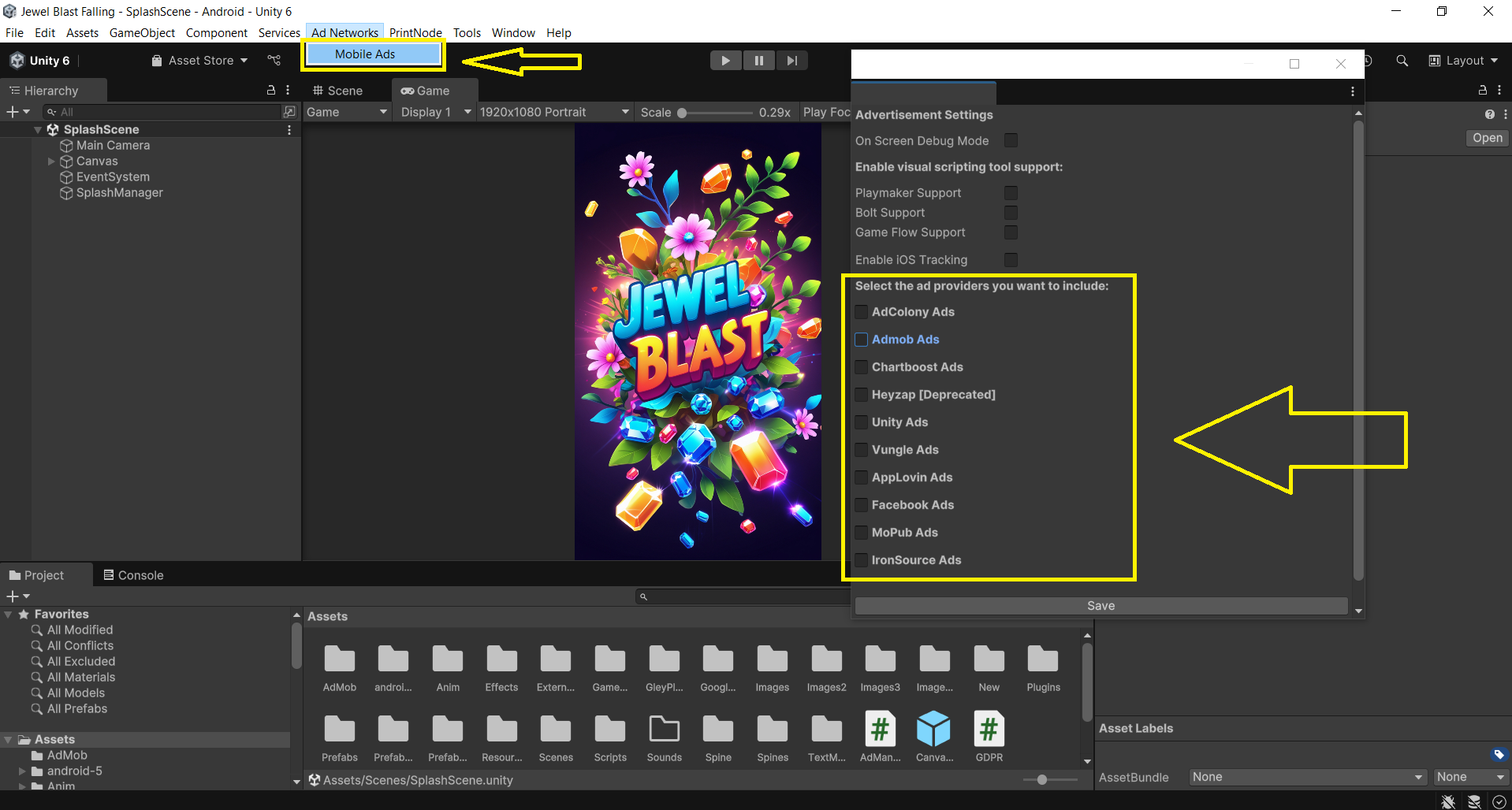The width and height of the screenshot is (1512, 810).
Task: Open the 1920x1080 Portrait resolution dropdown
Action: coord(554,112)
